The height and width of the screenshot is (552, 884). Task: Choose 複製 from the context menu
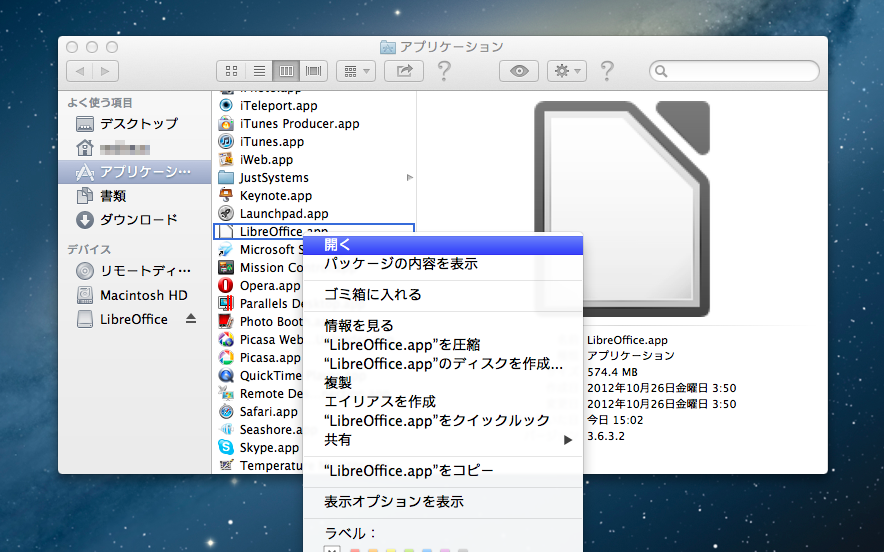pos(443,383)
